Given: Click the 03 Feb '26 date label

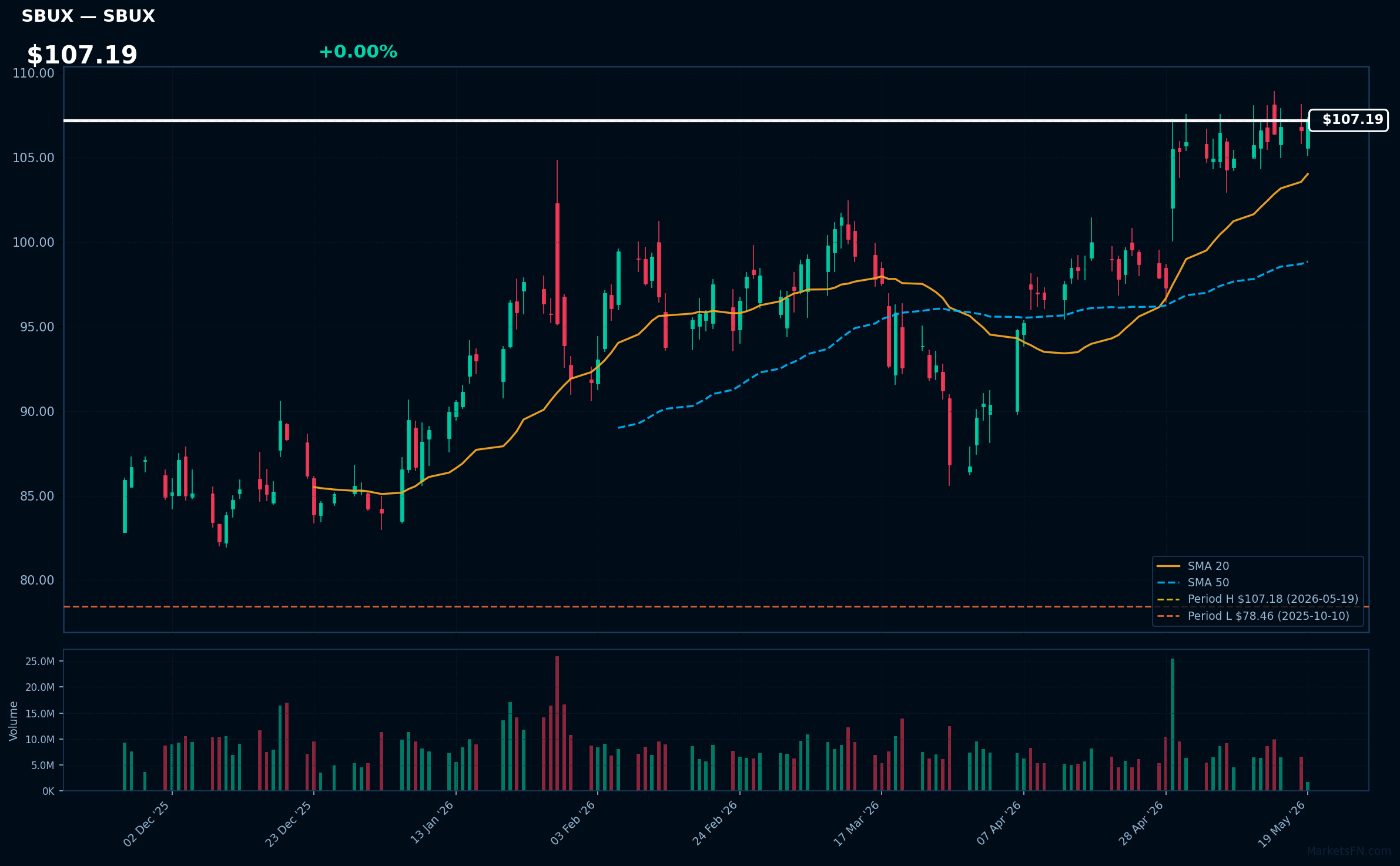Looking at the screenshot, I should click(573, 823).
